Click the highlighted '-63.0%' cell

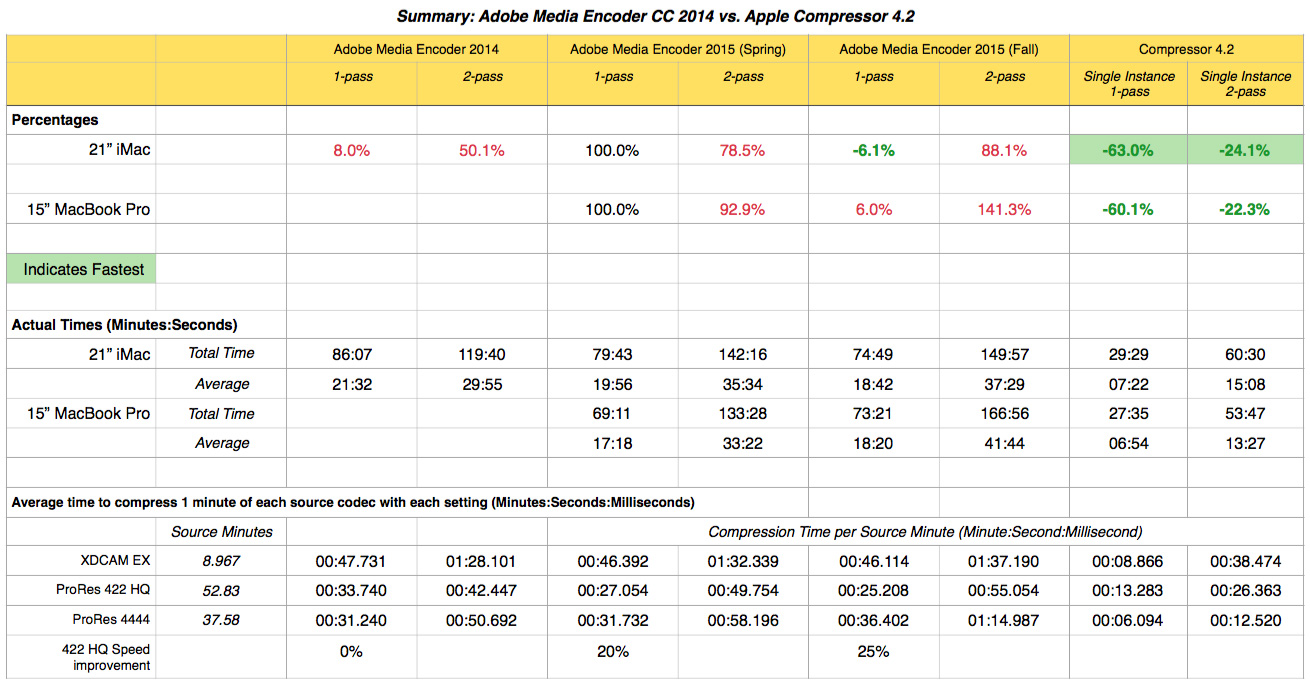click(x=1128, y=151)
